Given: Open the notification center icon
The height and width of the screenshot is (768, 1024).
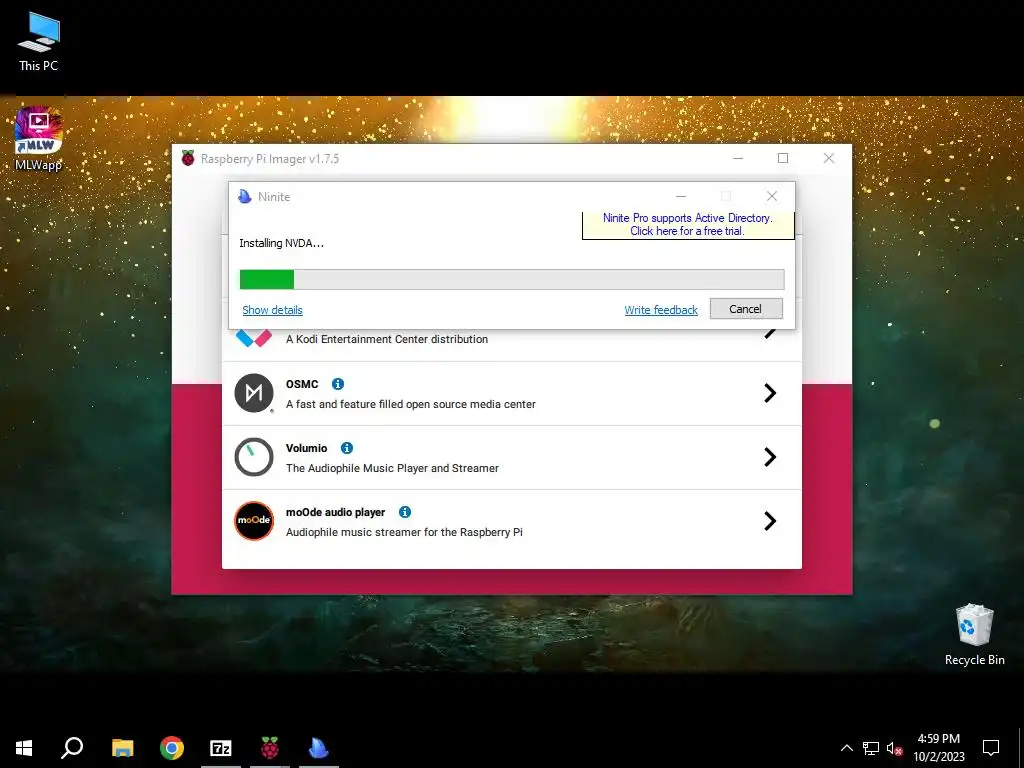Looking at the screenshot, I should [991, 748].
